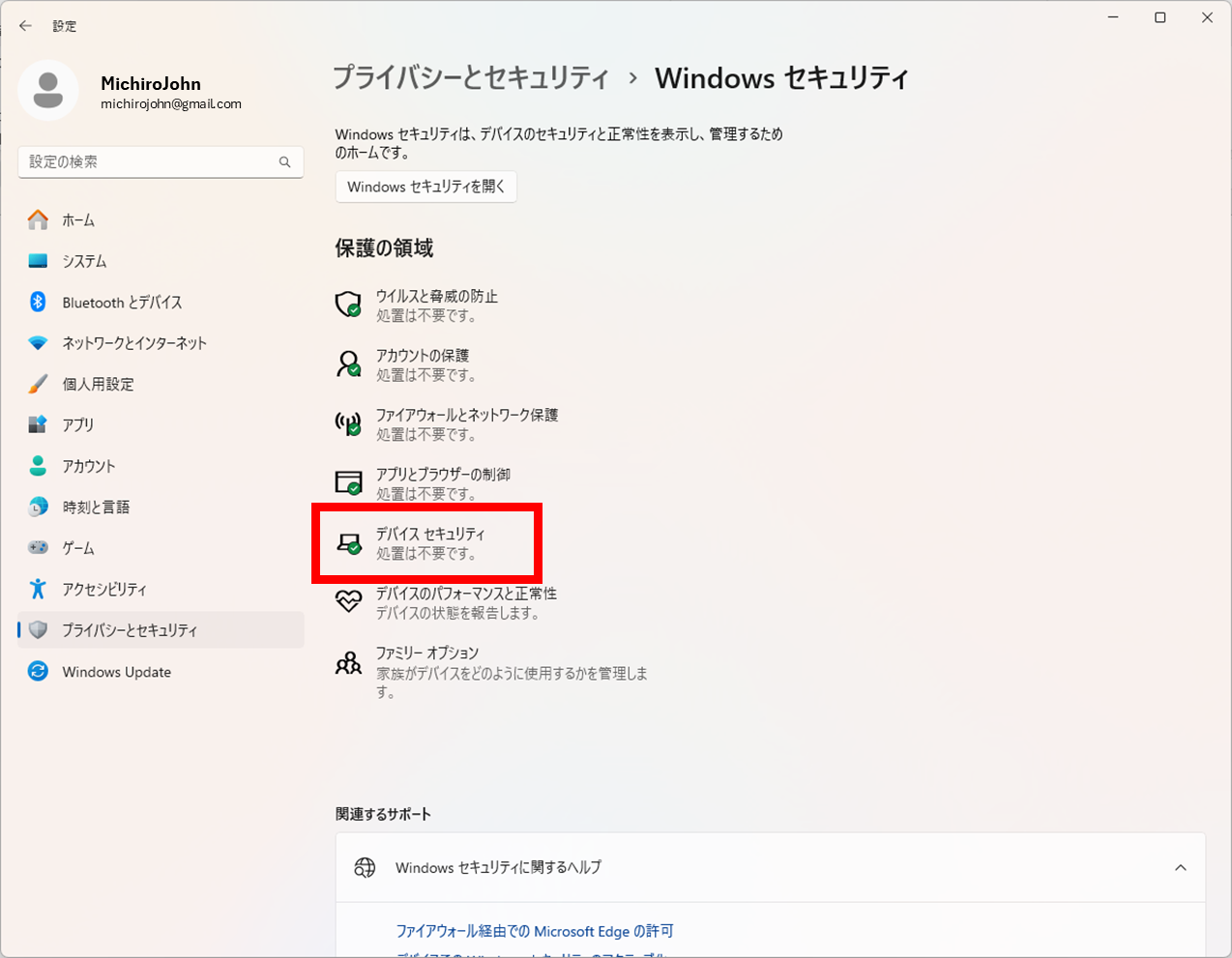This screenshot has height=958, width=1232.
Task: Select アクセシビリティ label in sidebar
Action: [104, 589]
